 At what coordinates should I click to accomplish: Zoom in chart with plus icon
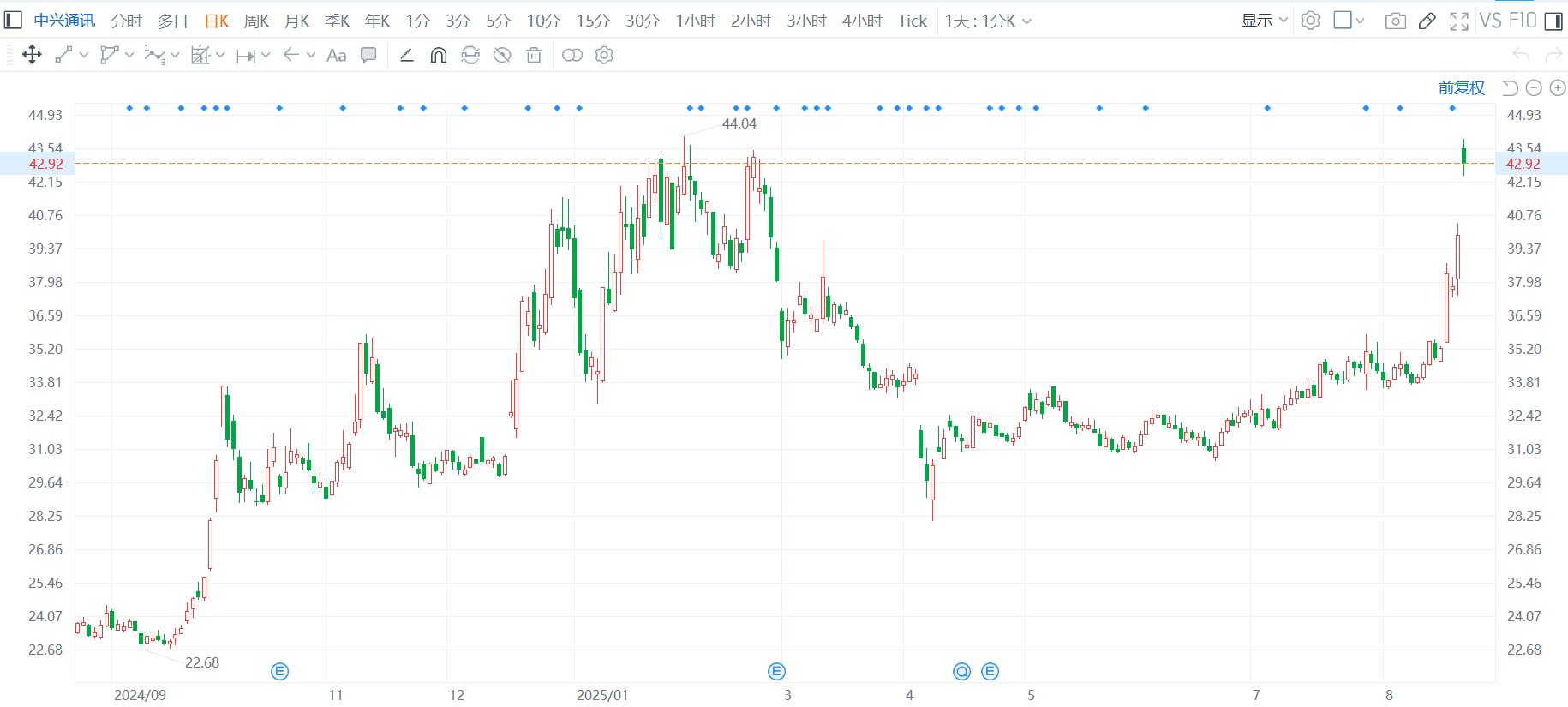pos(1558,87)
